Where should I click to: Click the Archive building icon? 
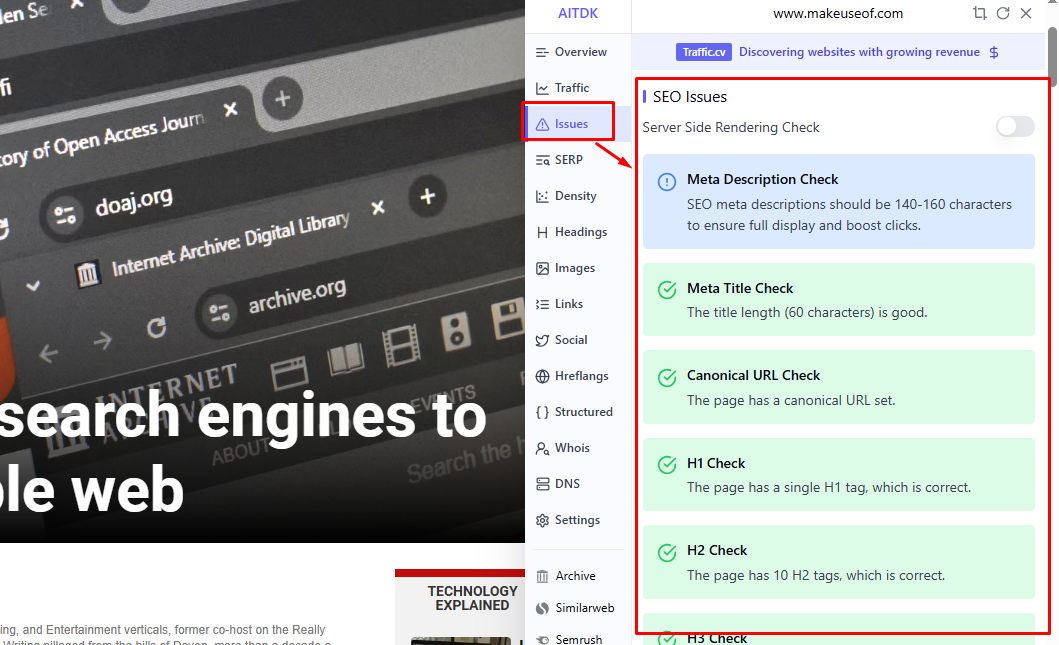point(542,576)
